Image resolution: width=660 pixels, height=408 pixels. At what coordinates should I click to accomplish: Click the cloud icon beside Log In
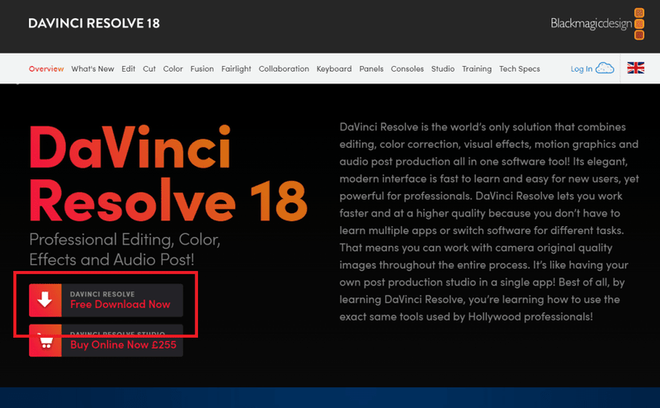click(x=605, y=68)
